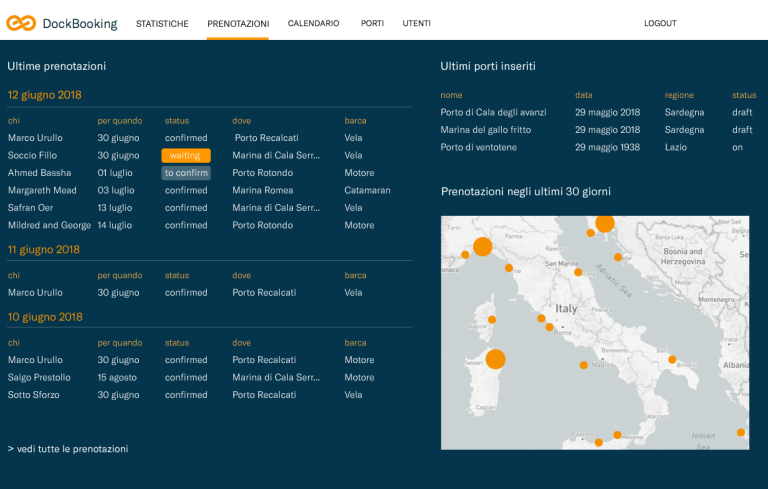Open the Utenti page
This screenshot has width=768, height=489.
(417, 23)
